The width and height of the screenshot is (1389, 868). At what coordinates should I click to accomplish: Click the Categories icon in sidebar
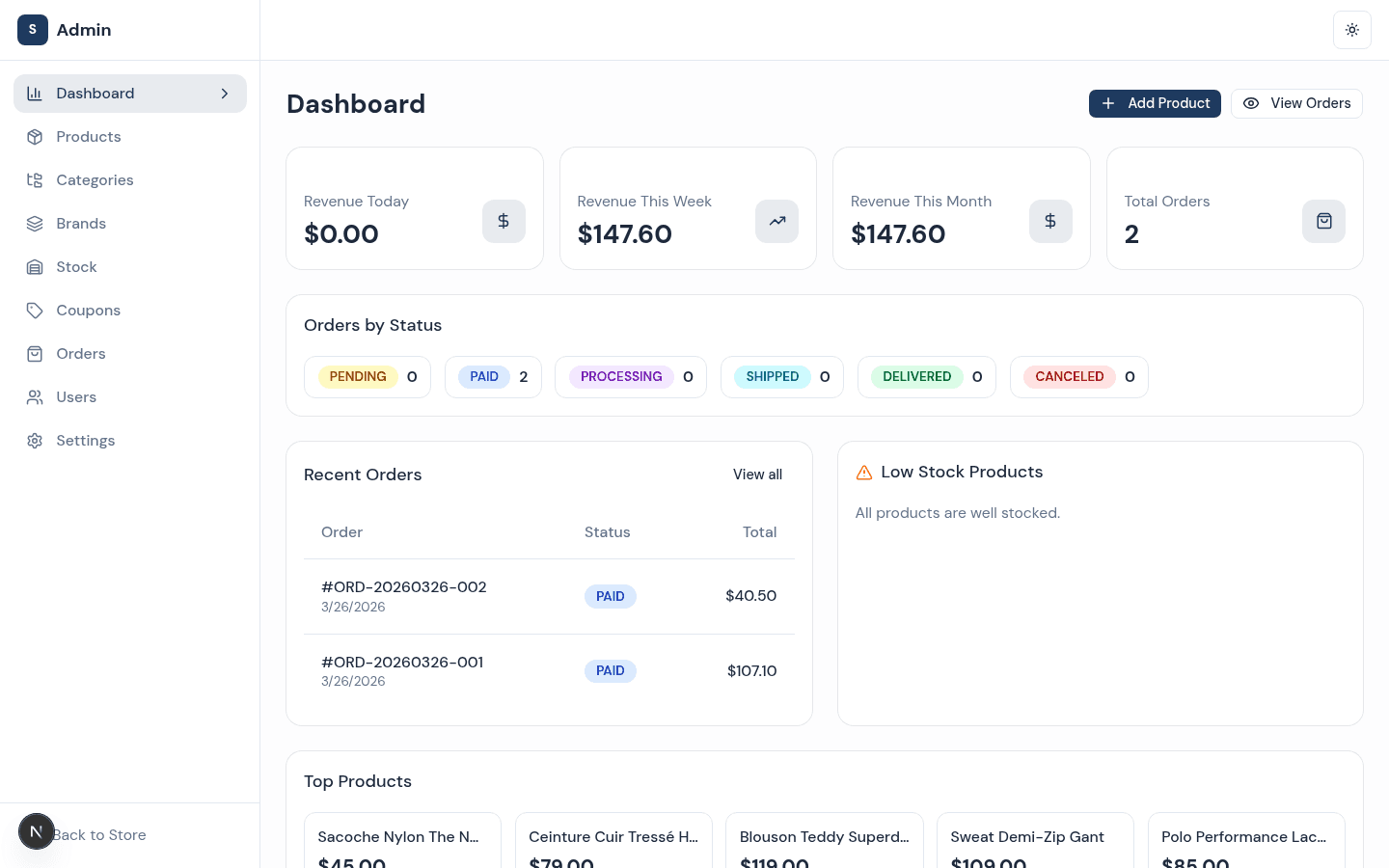click(x=35, y=180)
